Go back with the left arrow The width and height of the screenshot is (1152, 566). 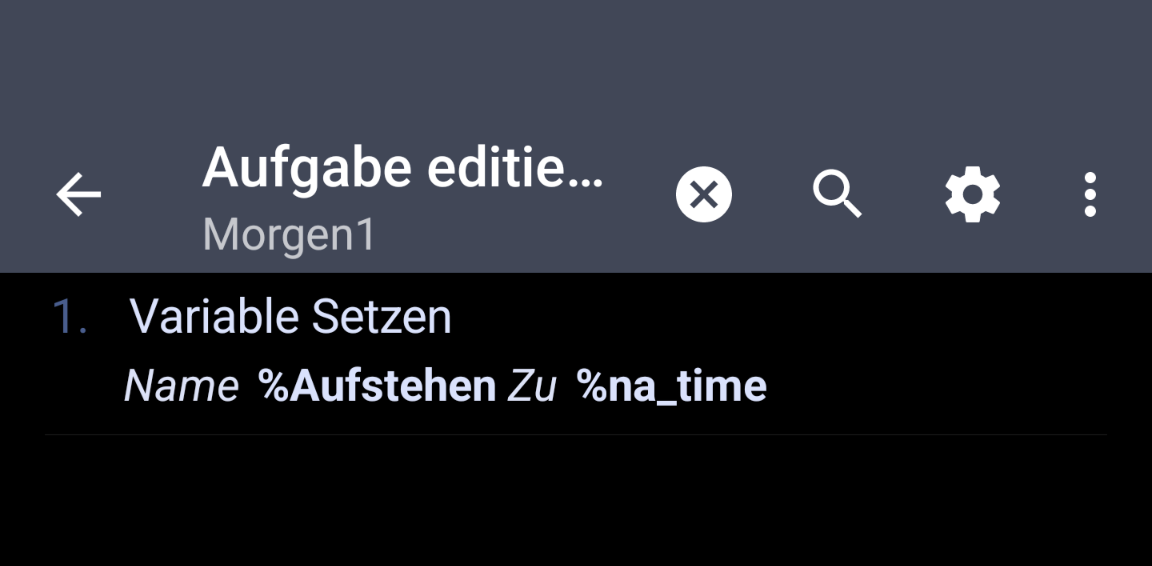point(79,194)
